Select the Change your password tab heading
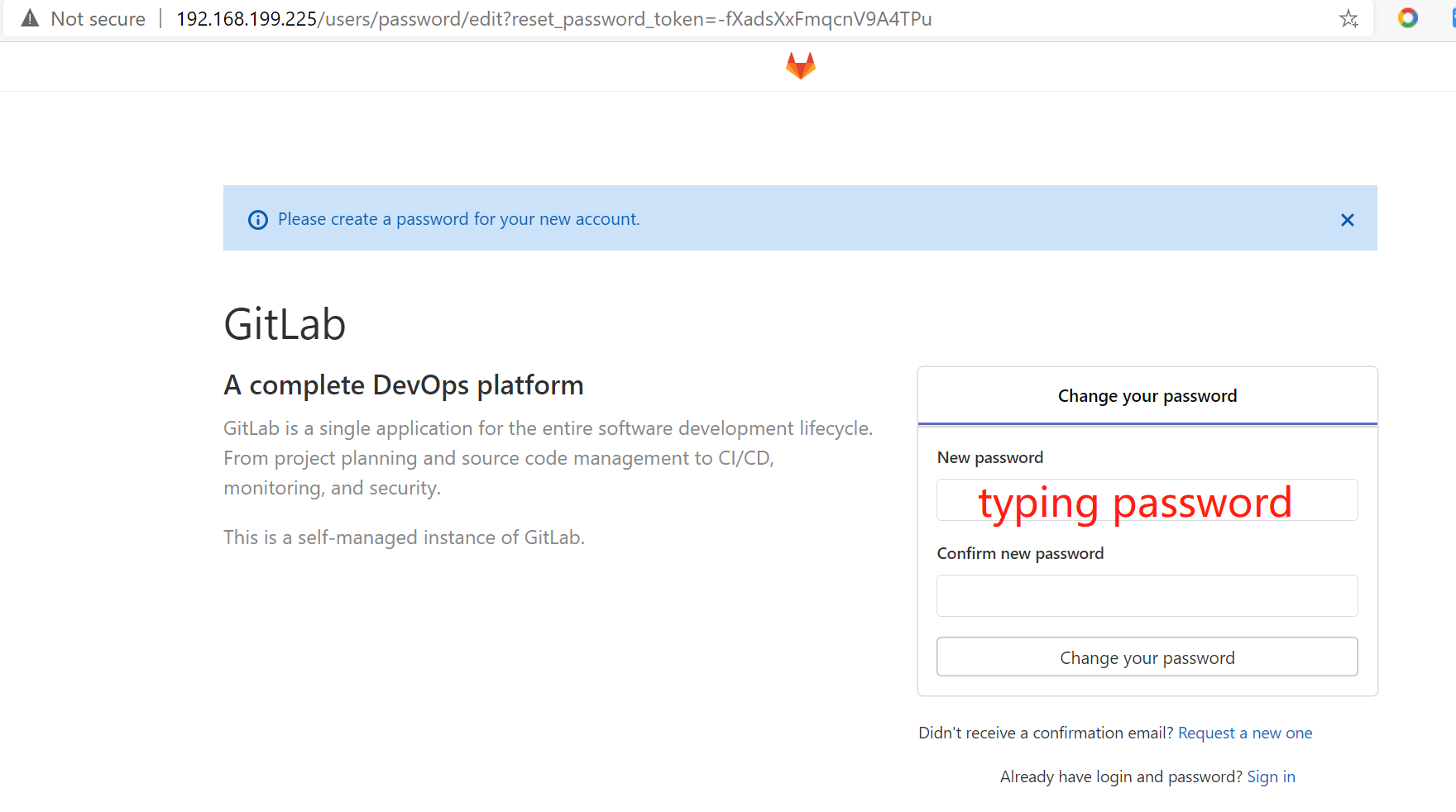 tap(1147, 396)
